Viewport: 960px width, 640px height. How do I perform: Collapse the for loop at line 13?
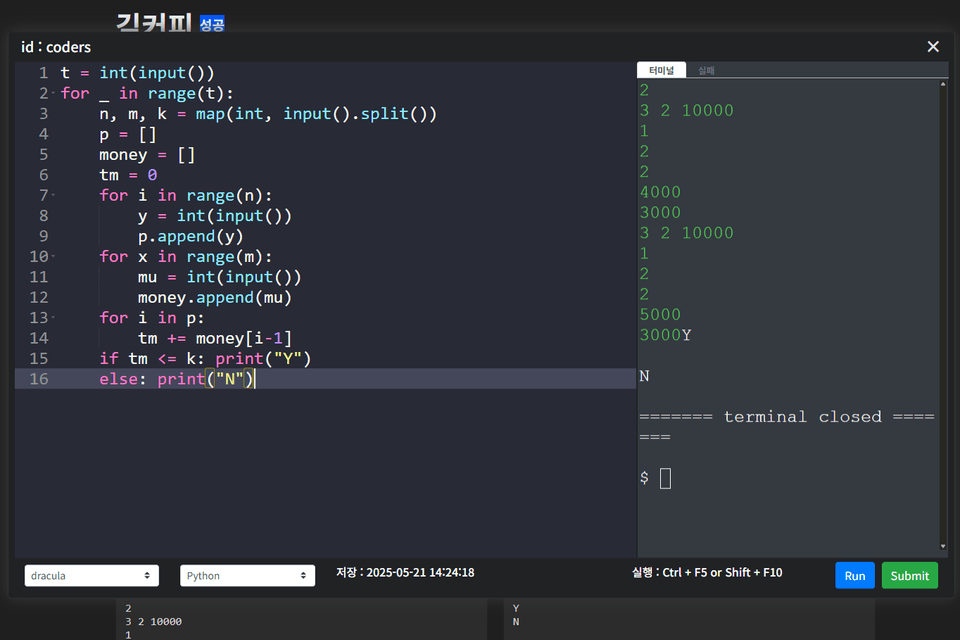53,318
